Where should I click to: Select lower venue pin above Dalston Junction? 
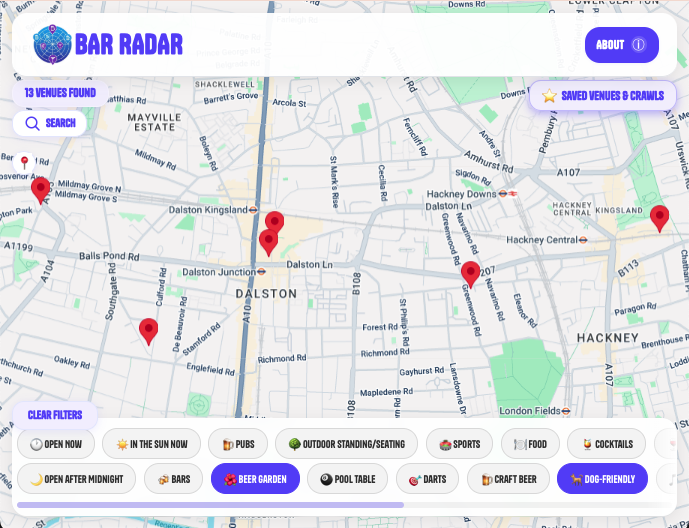[x=268, y=242]
